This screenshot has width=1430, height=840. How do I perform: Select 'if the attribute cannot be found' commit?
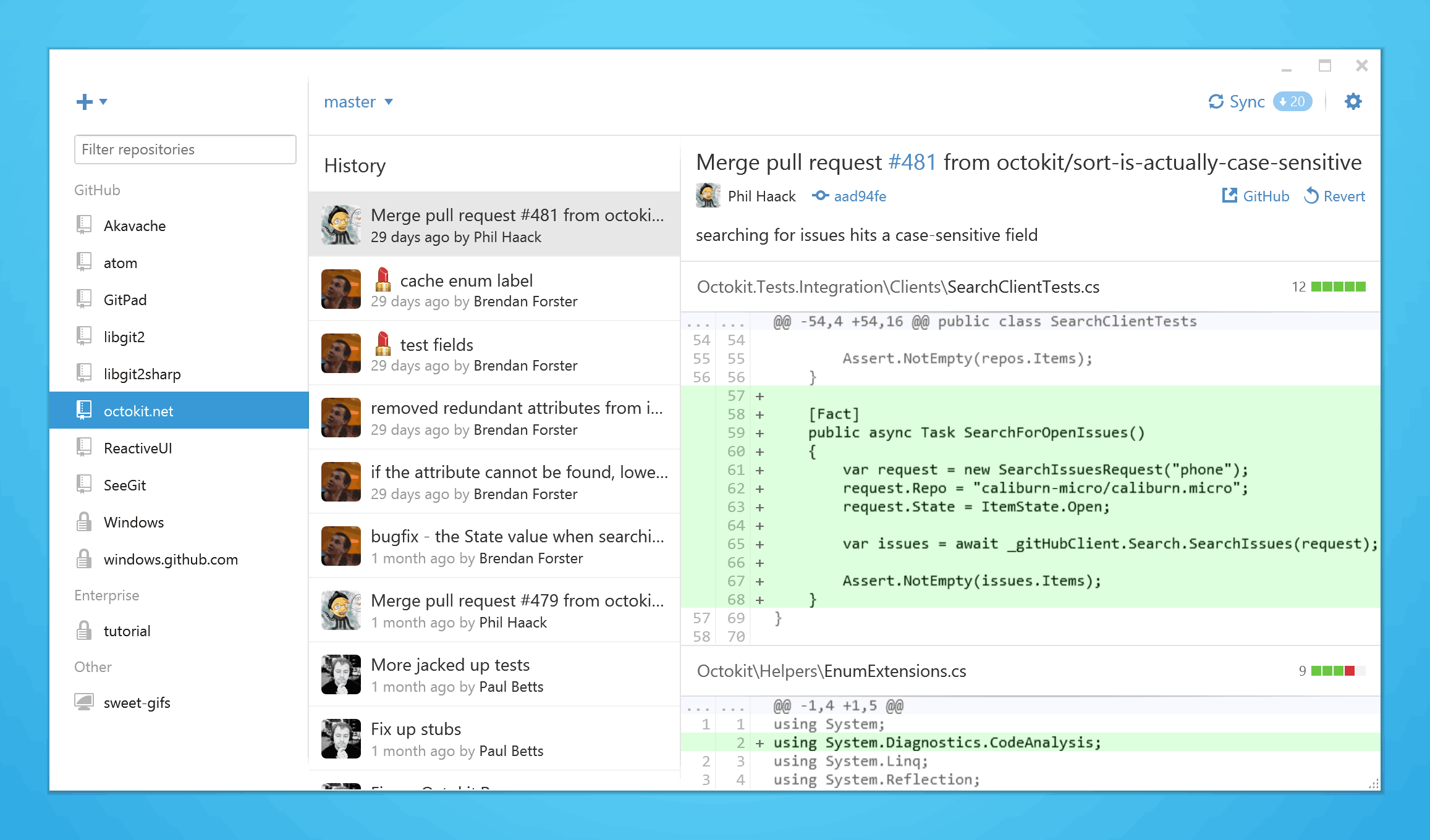coord(494,482)
